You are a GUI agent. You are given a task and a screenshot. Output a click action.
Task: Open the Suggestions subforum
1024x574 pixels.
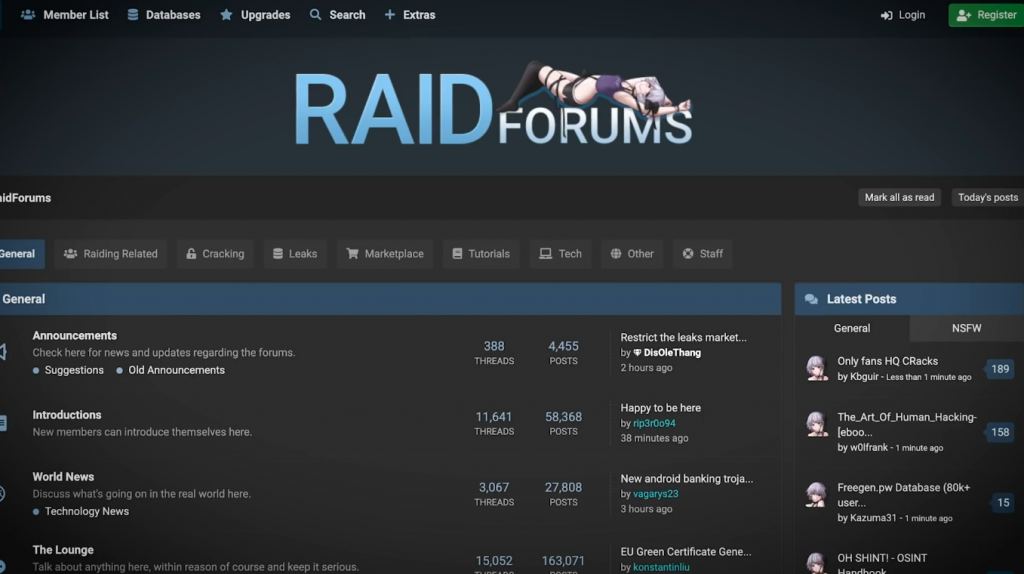click(x=74, y=370)
